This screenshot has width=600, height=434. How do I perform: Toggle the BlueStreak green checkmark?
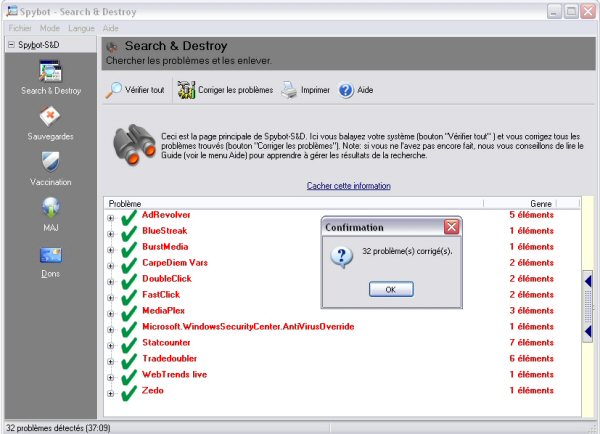[x=129, y=234]
